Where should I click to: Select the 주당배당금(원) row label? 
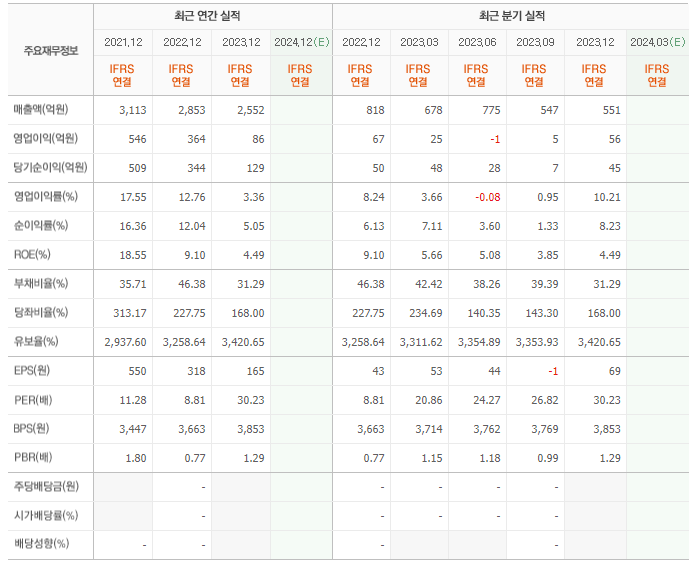click(x=46, y=486)
